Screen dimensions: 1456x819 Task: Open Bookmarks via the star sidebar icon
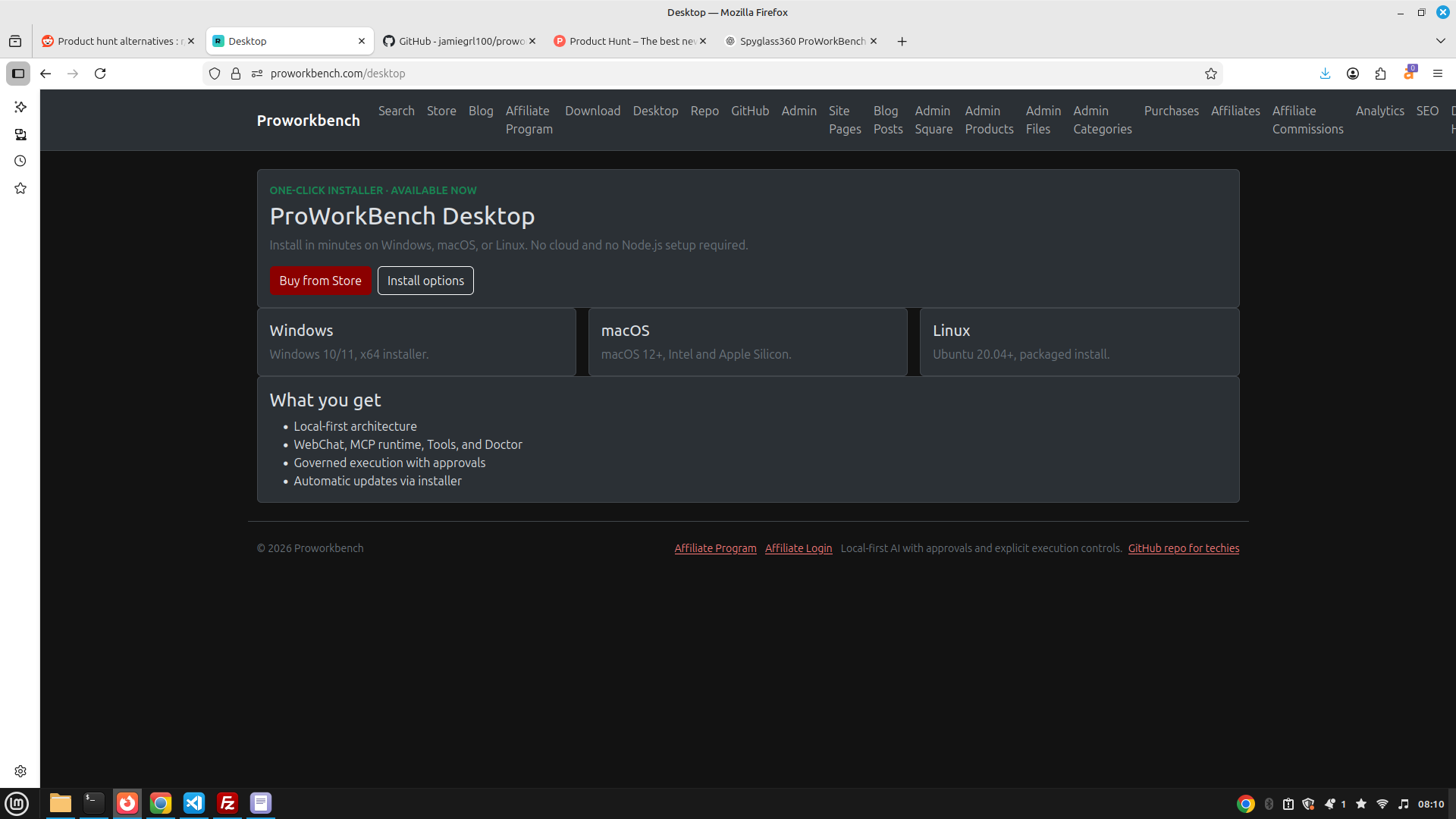(20, 188)
